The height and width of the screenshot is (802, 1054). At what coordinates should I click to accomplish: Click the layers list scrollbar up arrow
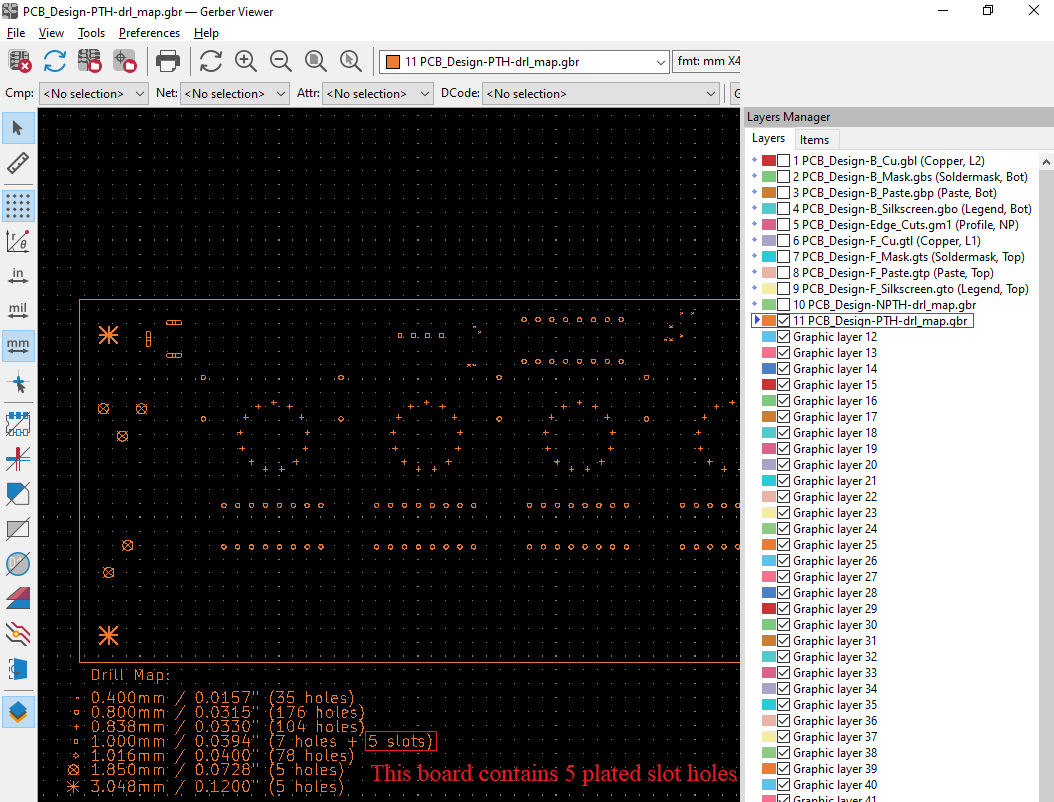pos(1046,162)
